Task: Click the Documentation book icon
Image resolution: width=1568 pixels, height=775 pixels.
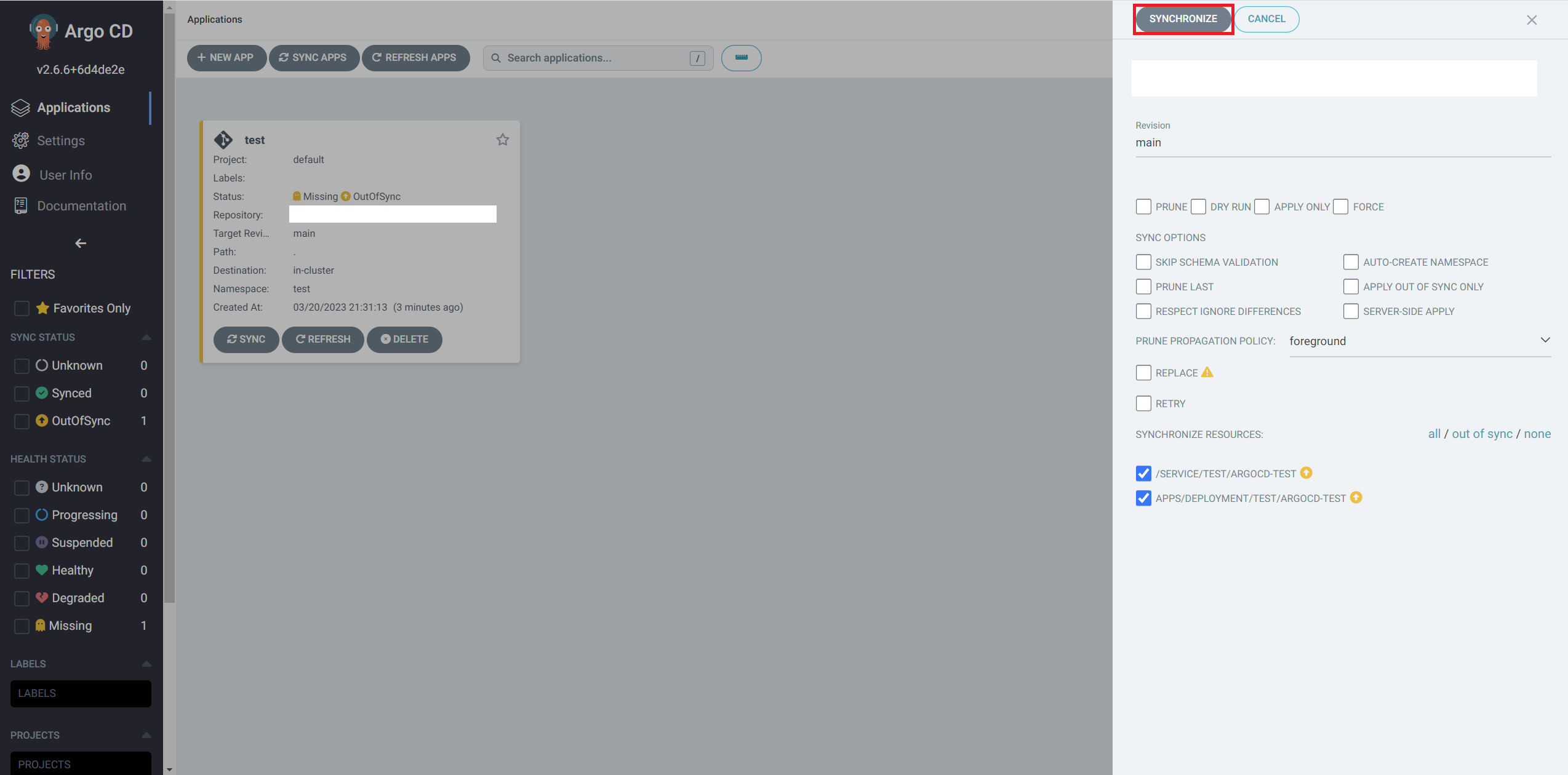Action: coord(21,206)
